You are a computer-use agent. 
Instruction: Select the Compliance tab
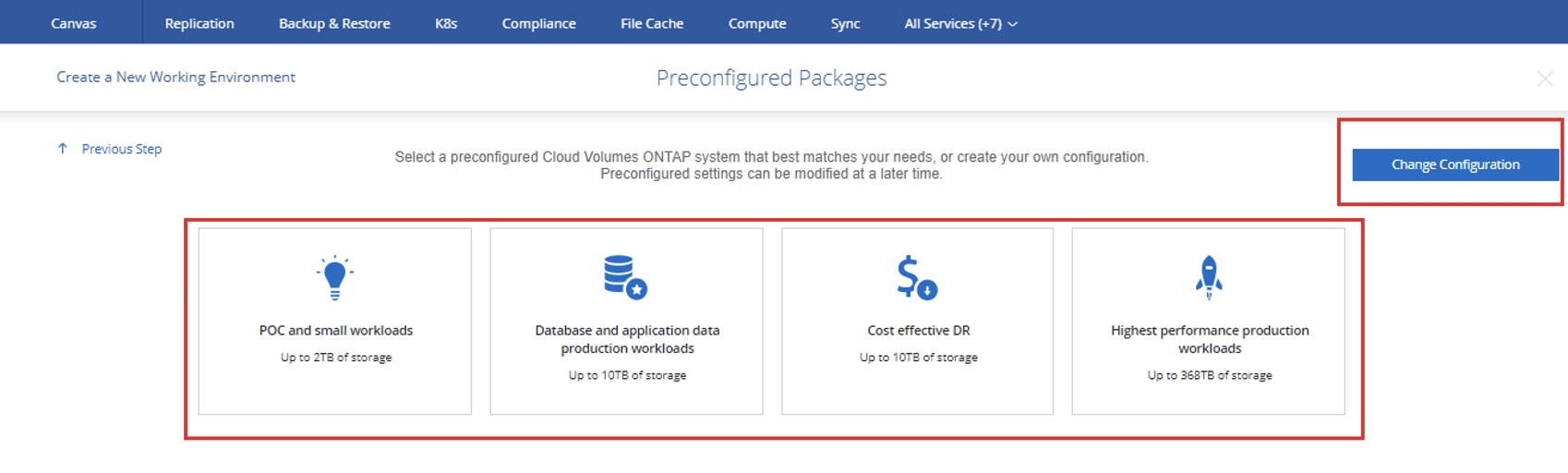[x=538, y=24]
